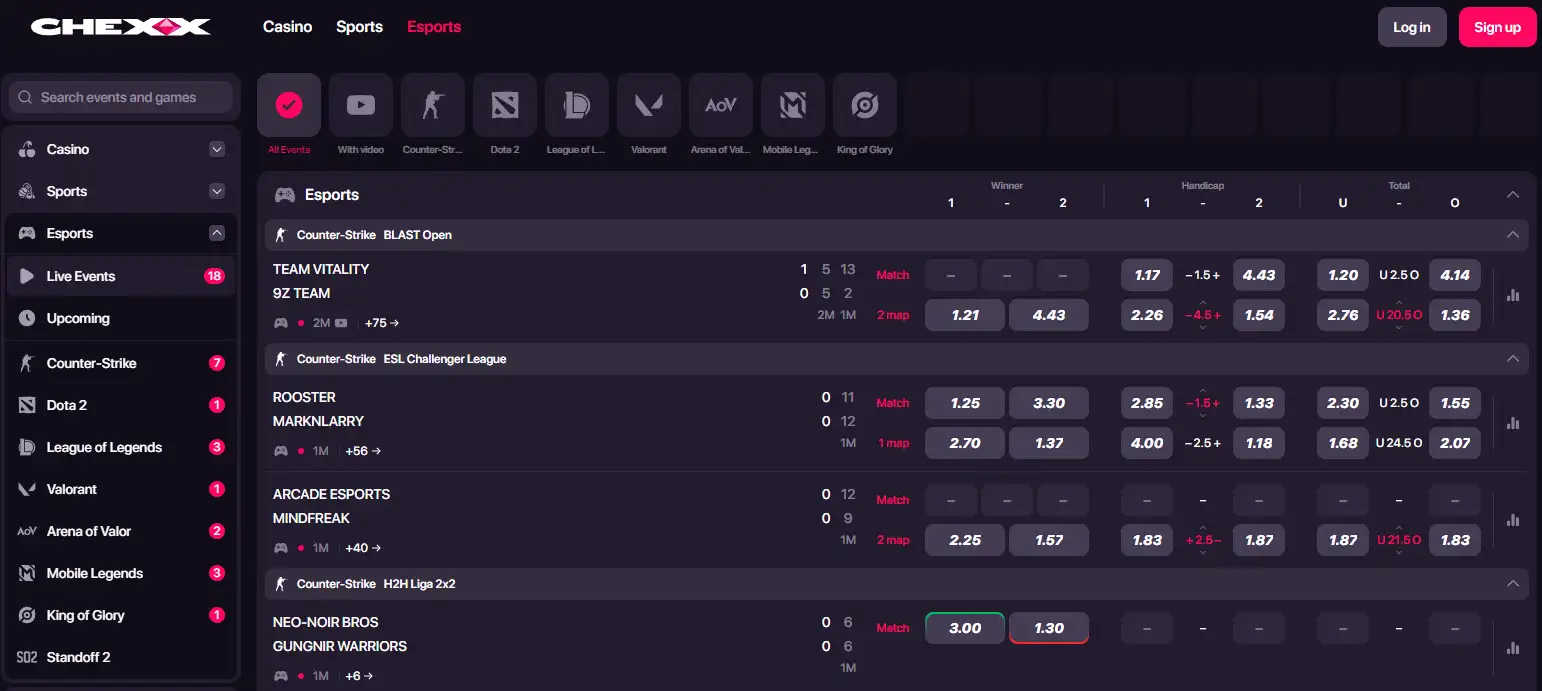
Task: Open King of Glory in the sidebar
Action: (120, 615)
